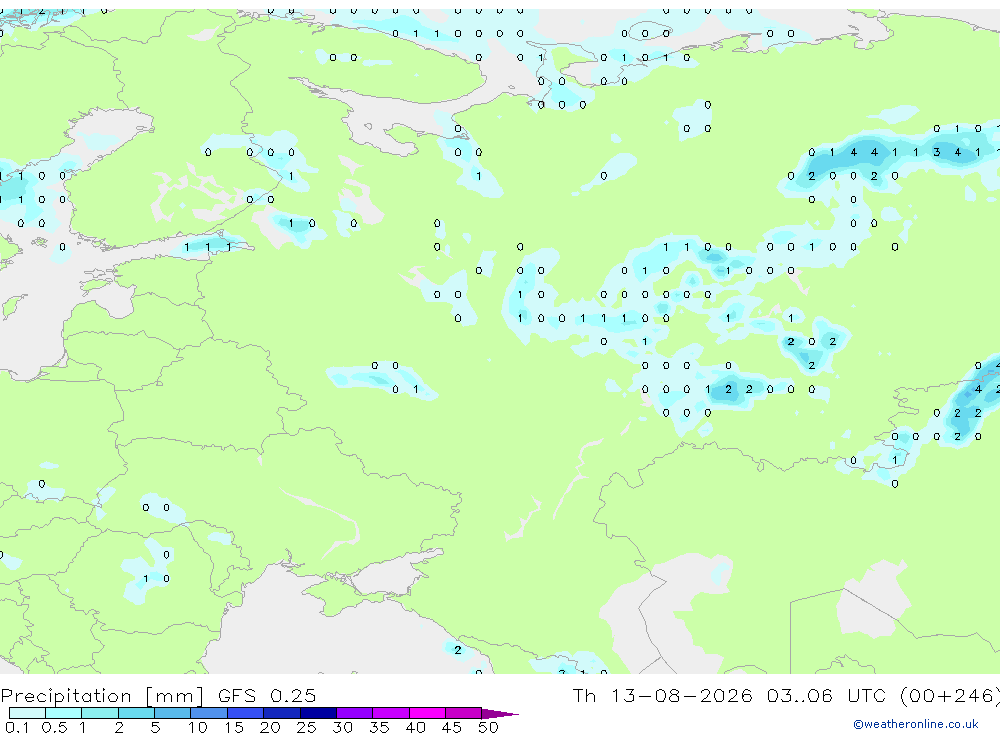1000x733 pixels.
Task: Click the 0.1–0.5 mm lightest cyan legend swatch
Action: point(27,713)
